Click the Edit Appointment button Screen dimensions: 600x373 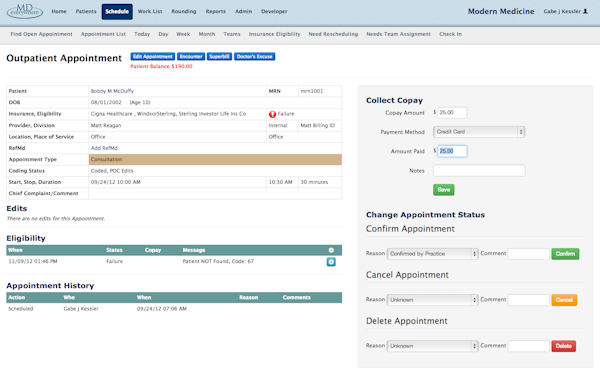click(x=153, y=57)
